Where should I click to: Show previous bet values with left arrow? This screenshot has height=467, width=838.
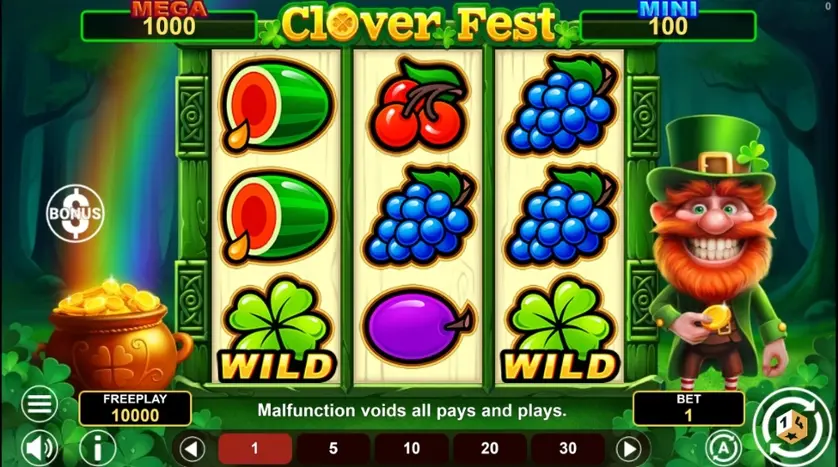[192, 448]
